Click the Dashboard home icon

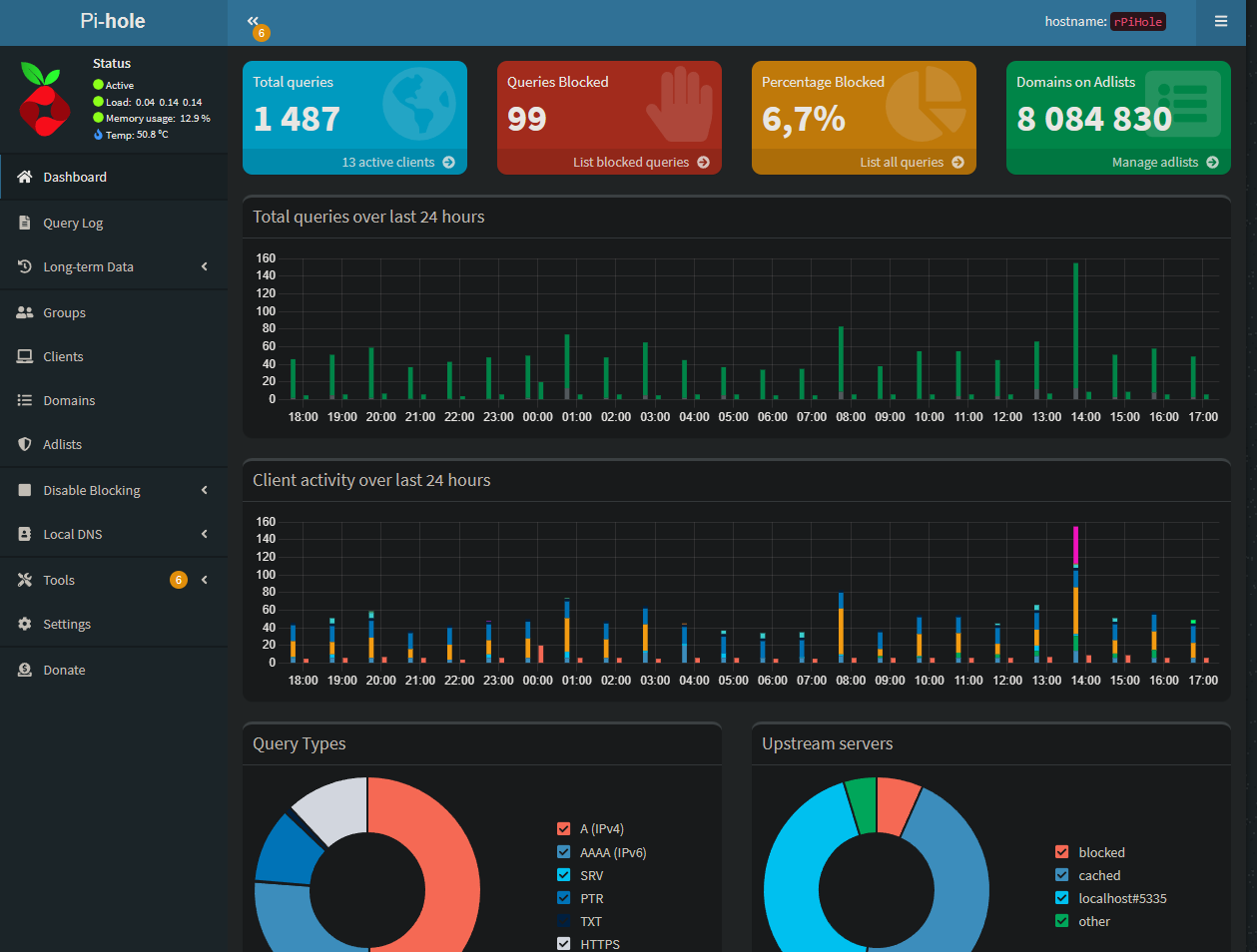click(25, 177)
